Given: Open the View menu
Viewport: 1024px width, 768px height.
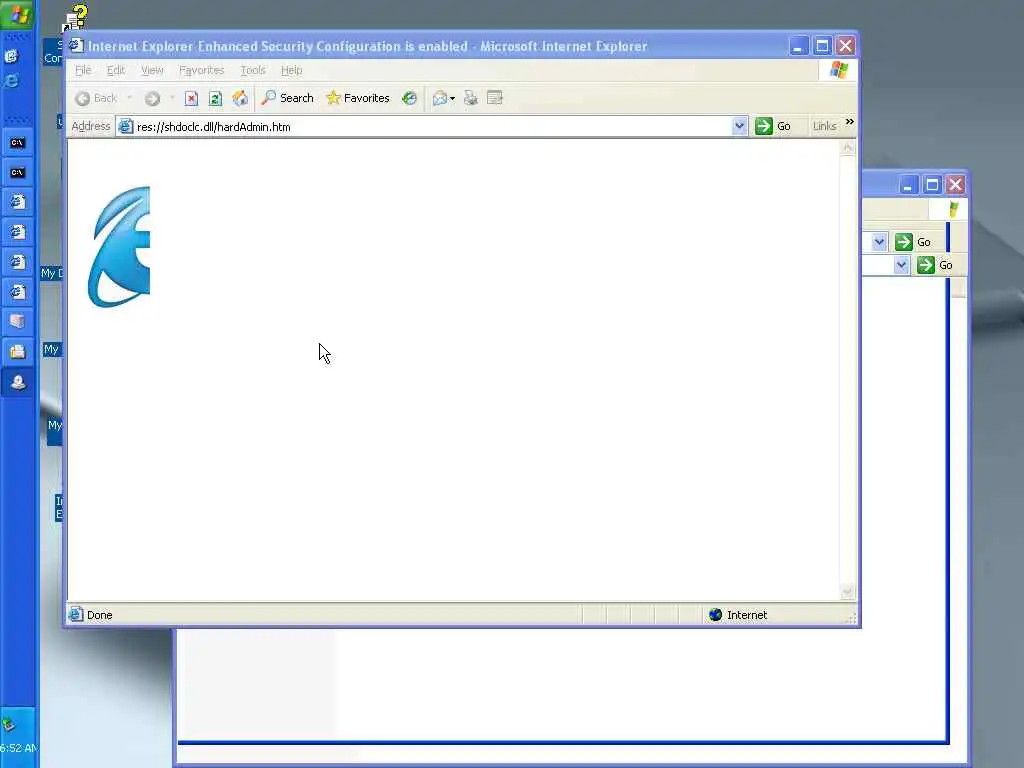Looking at the screenshot, I should click(x=152, y=70).
